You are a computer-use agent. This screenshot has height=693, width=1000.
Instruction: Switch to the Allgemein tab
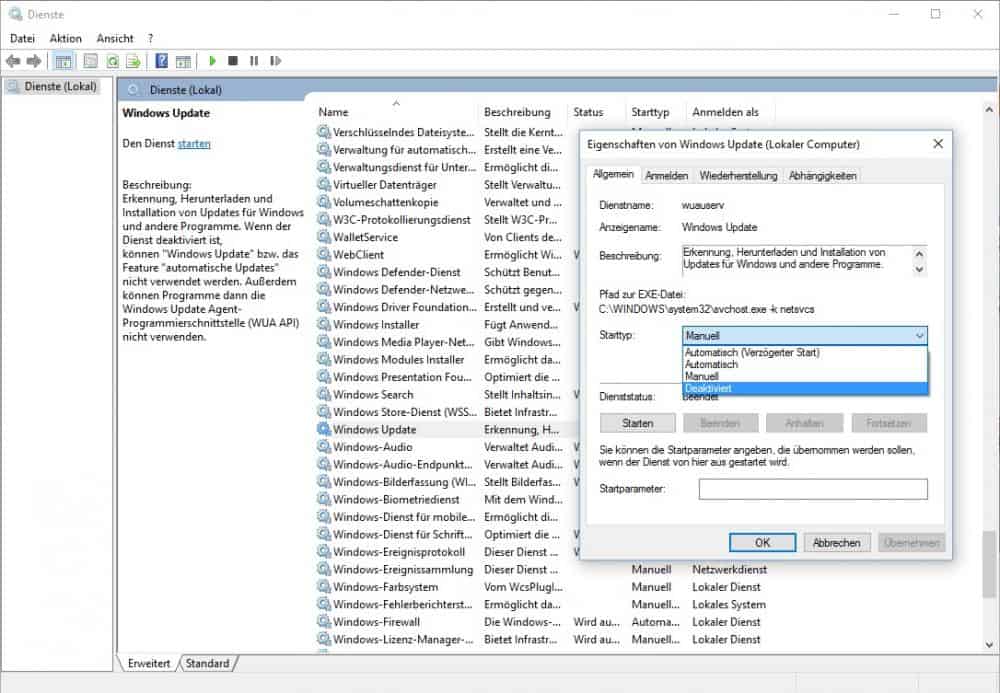pos(613,174)
